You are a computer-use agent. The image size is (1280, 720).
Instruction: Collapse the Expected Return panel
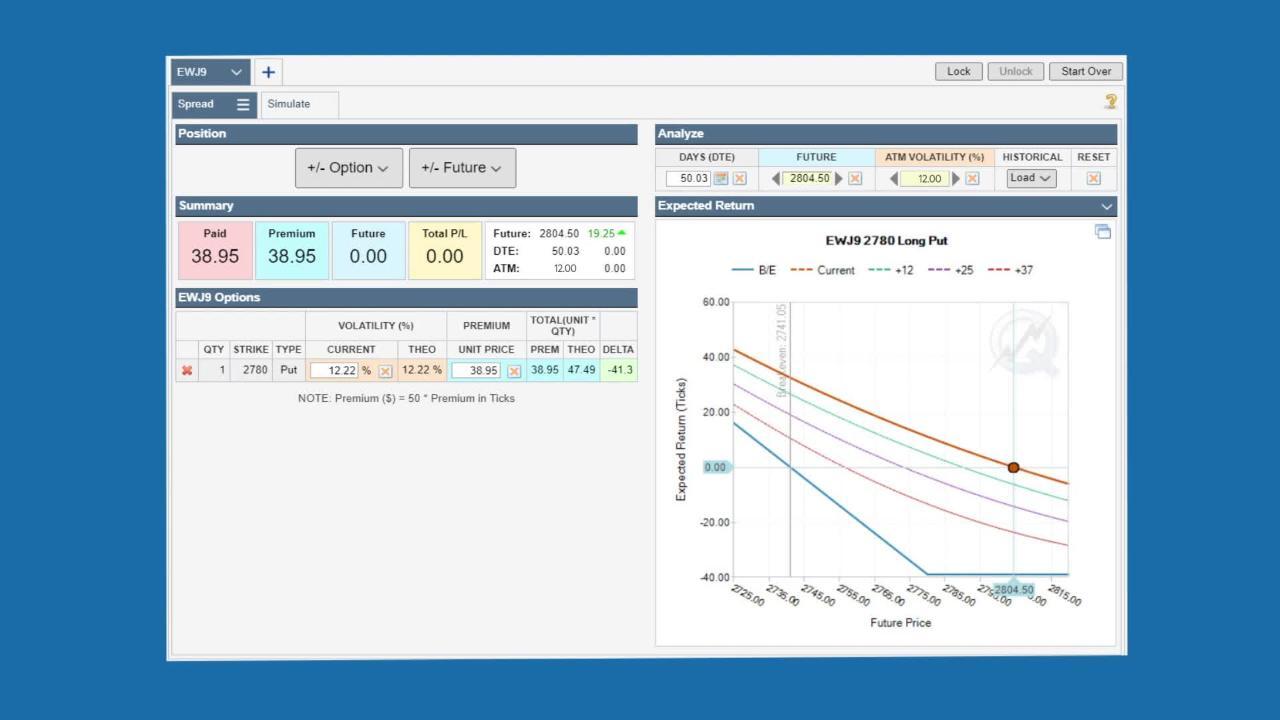pyautogui.click(x=1106, y=206)
